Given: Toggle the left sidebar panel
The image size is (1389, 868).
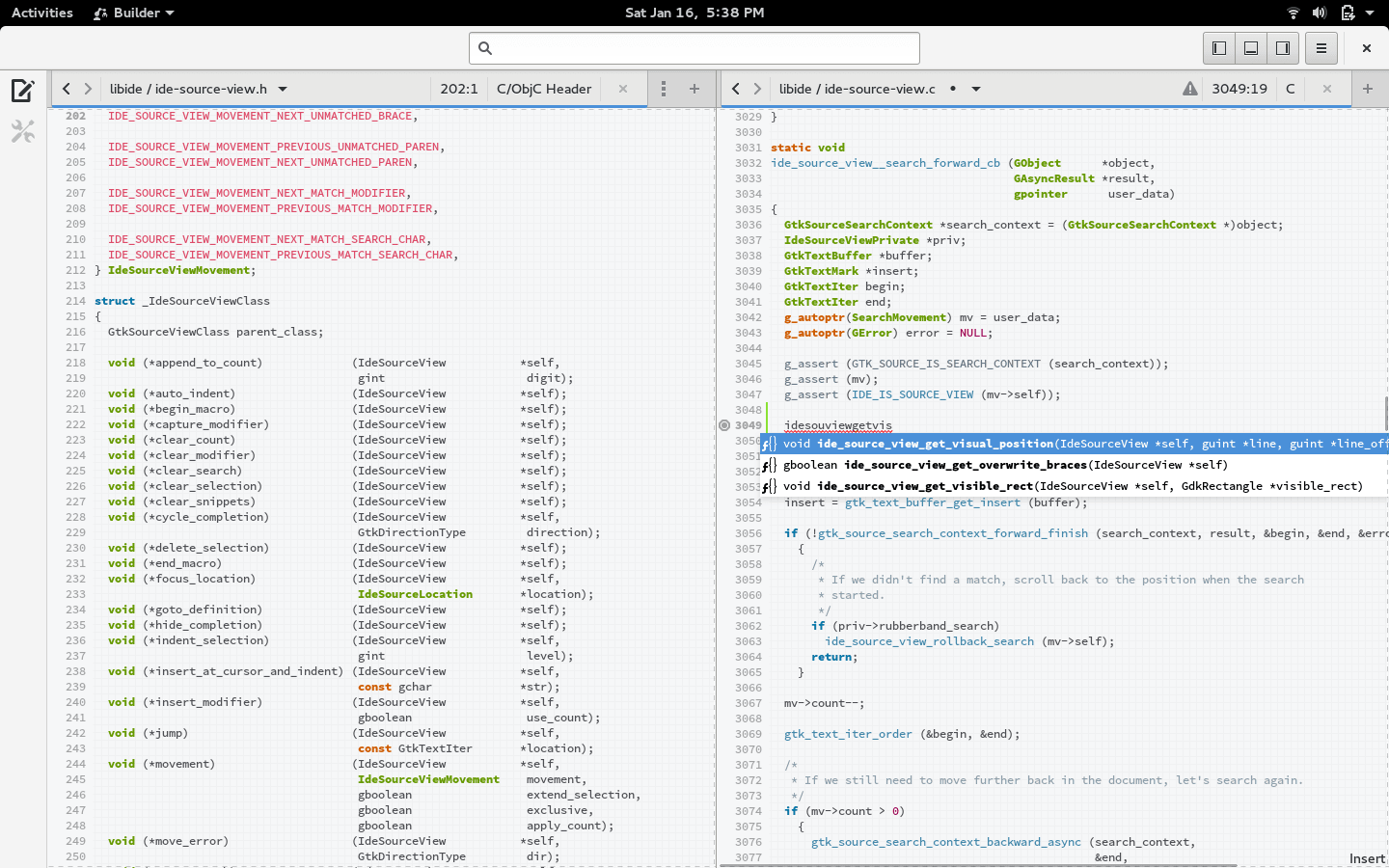Looking at the screenshot, I should coord(1219,48).
